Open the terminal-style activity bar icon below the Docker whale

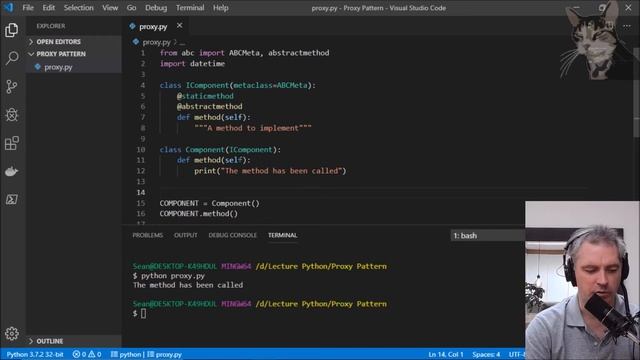click(x=11, y=199)
